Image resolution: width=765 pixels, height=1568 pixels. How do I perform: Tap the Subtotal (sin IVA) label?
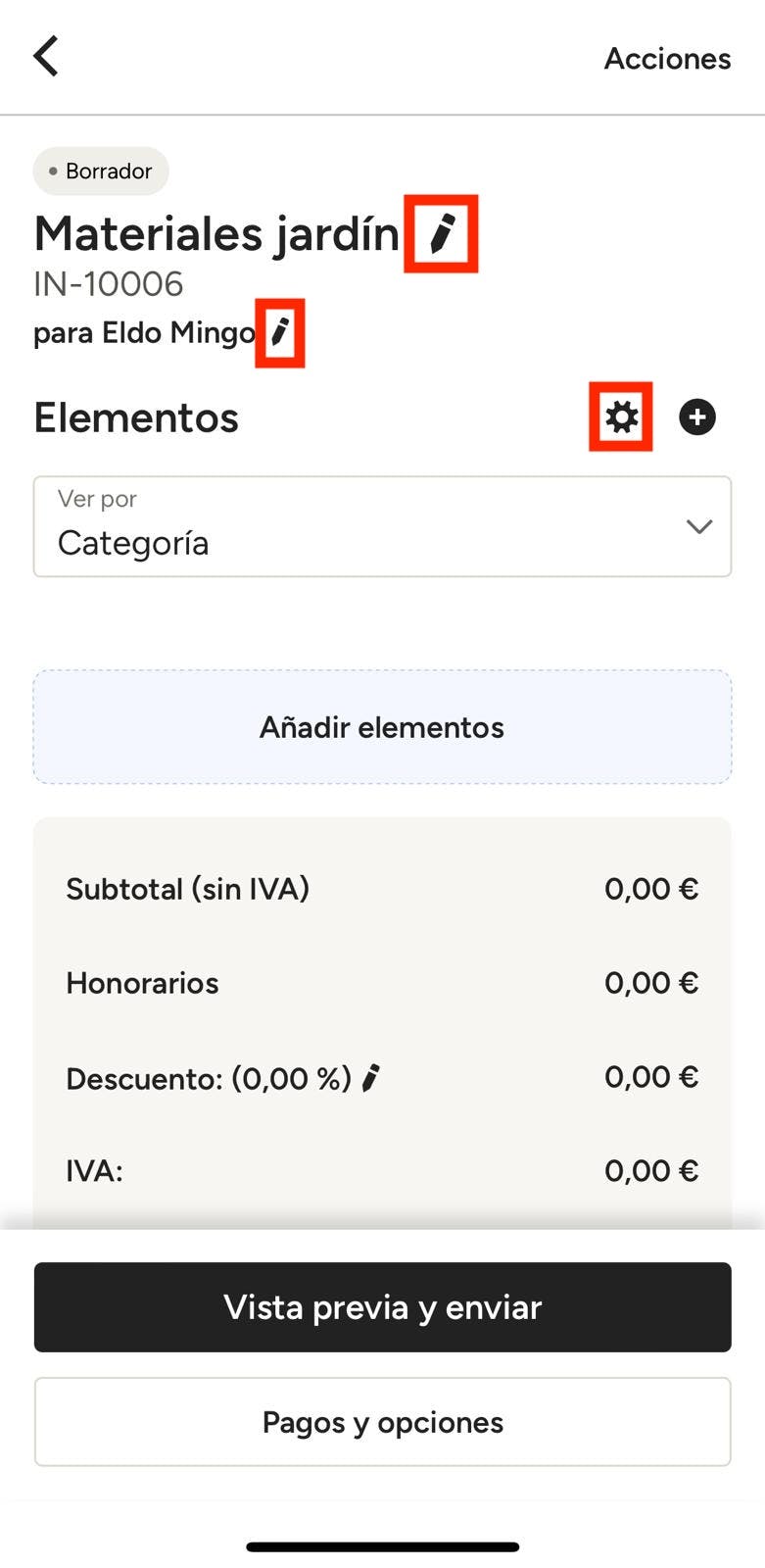(x=187, y=889)
